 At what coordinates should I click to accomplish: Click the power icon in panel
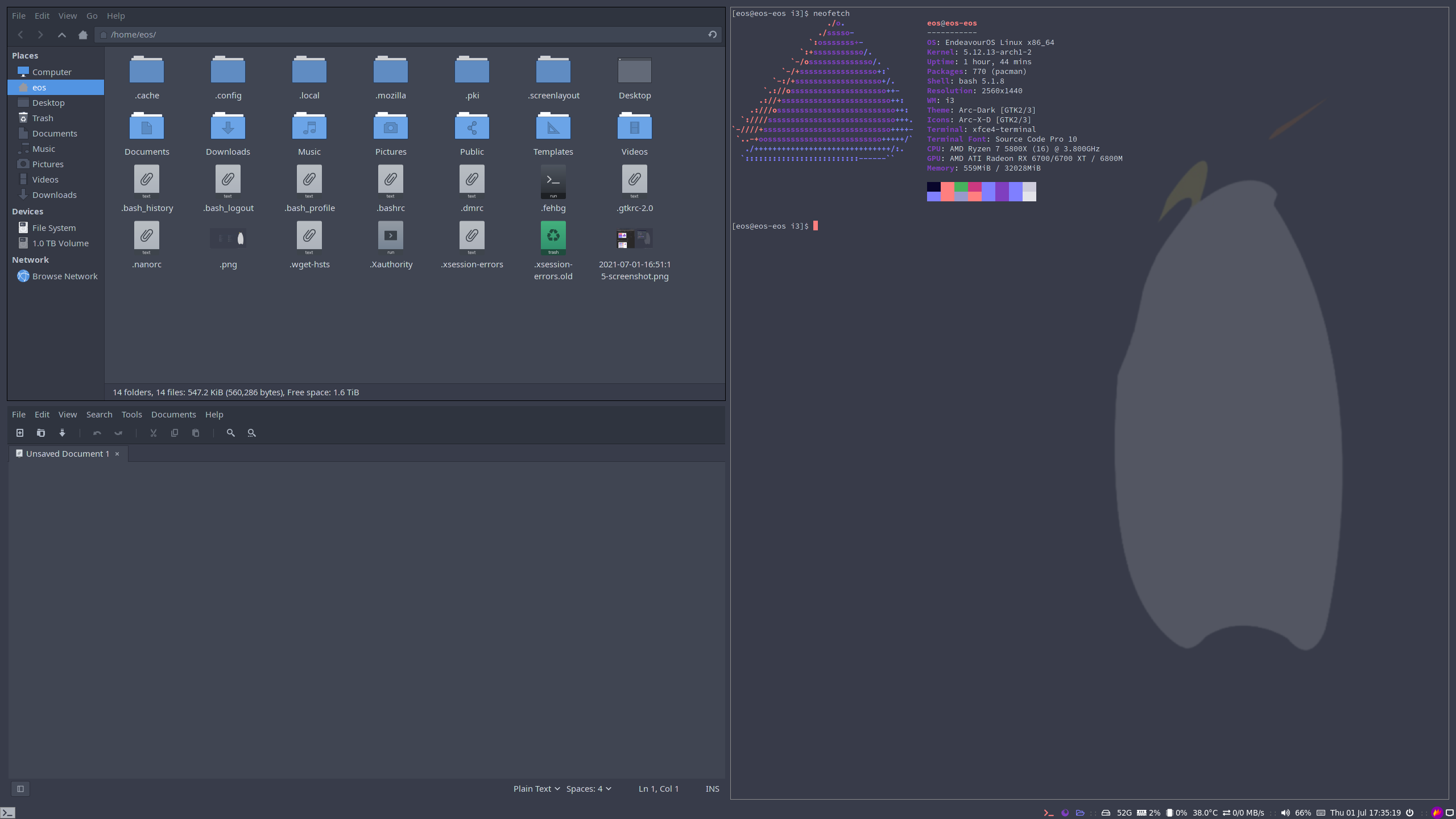[x=1410, y=813]
